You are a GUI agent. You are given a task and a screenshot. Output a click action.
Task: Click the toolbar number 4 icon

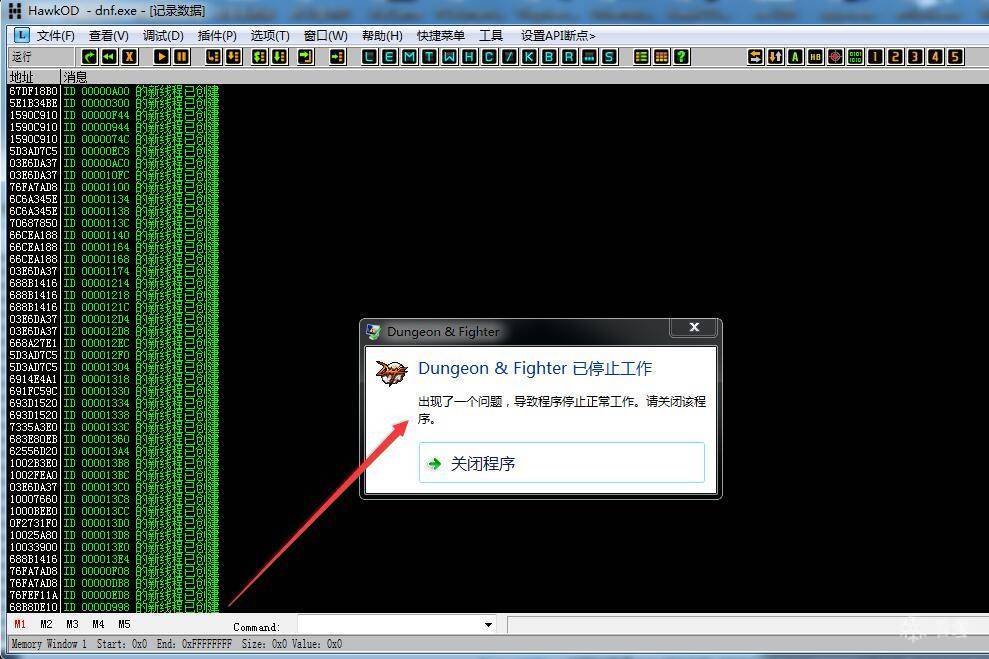(935, 57)
